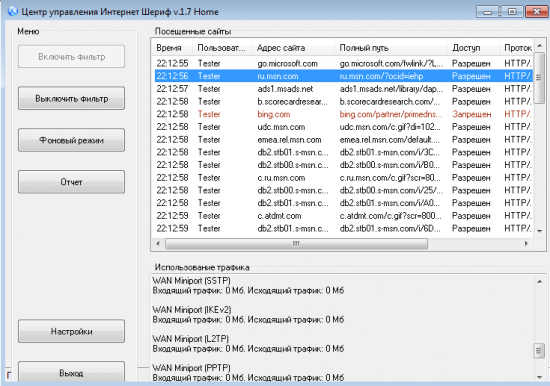Image resolution: width=550 pixels, height=386 pixels.
Task: Click the horizontal scrollbar thumb of sites list
Action: [296, 244]
